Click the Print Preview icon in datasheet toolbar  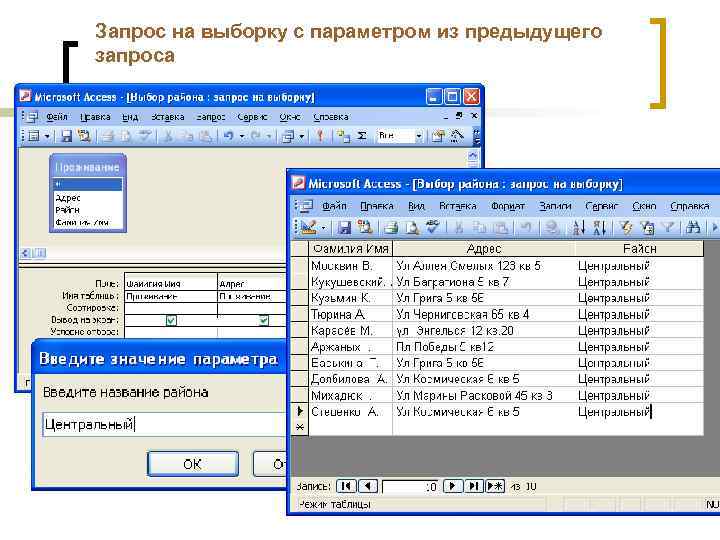[412, 227]
